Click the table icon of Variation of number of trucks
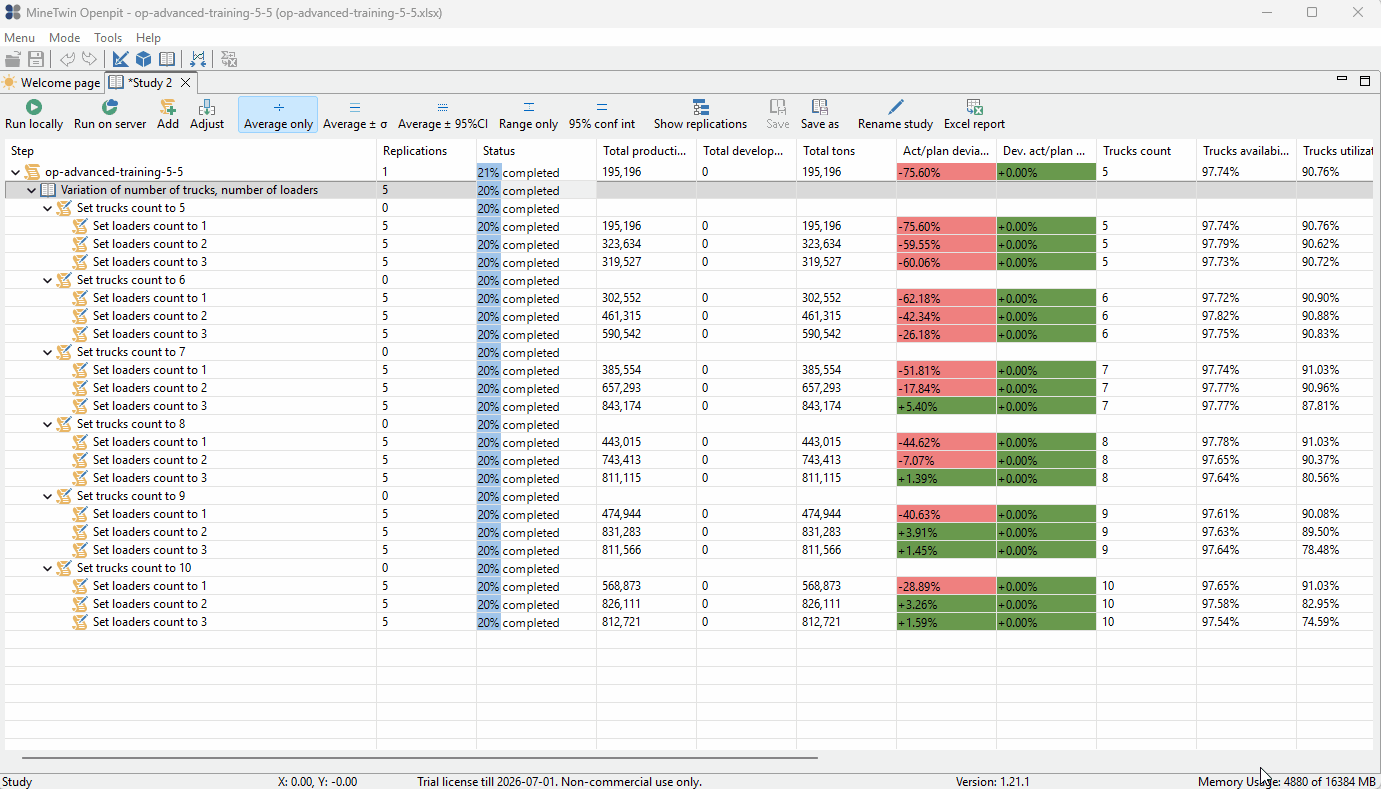This screenshot has width=1381, height=789. [48, 190]
